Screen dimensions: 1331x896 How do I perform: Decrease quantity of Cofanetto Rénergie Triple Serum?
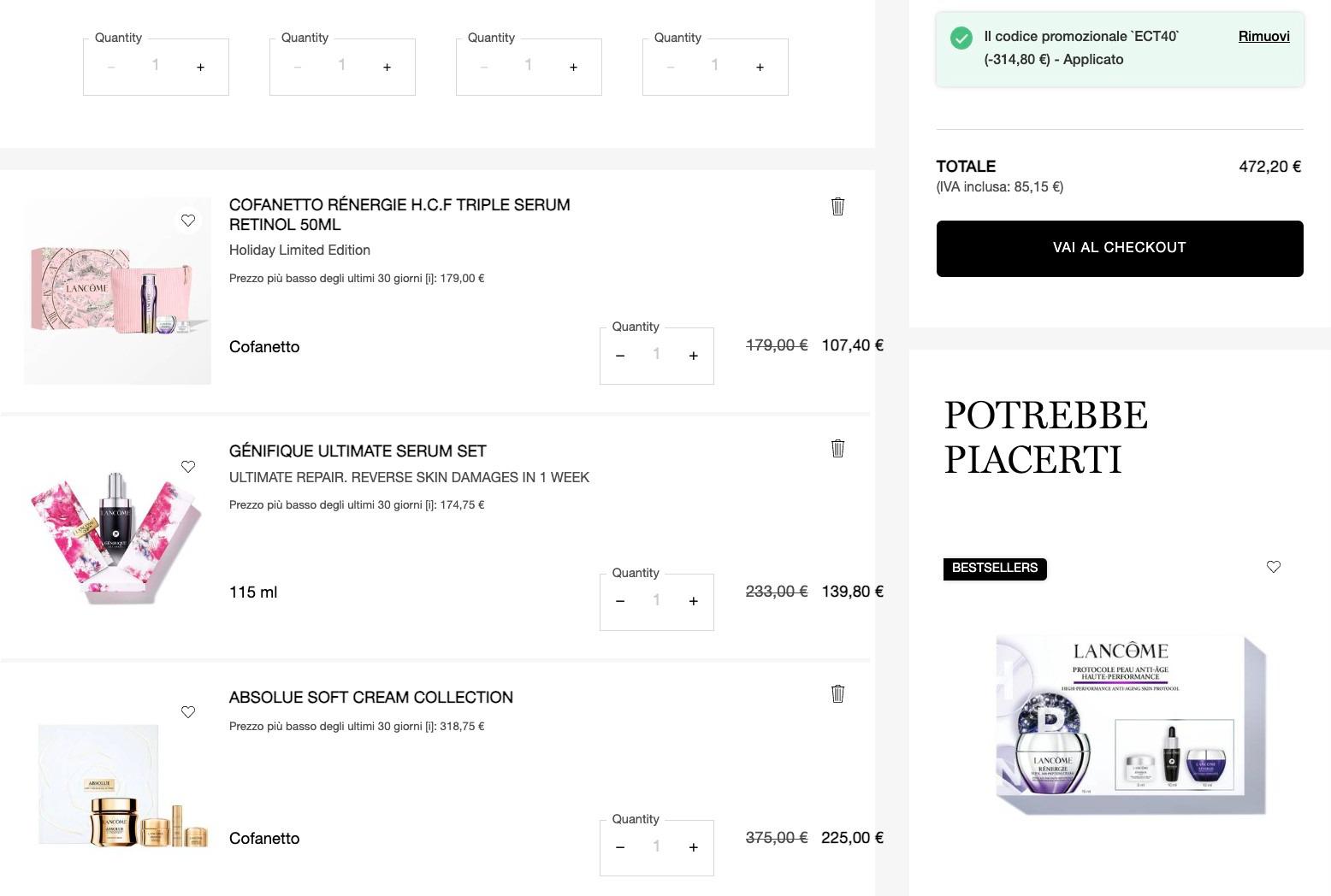point(620,356)
